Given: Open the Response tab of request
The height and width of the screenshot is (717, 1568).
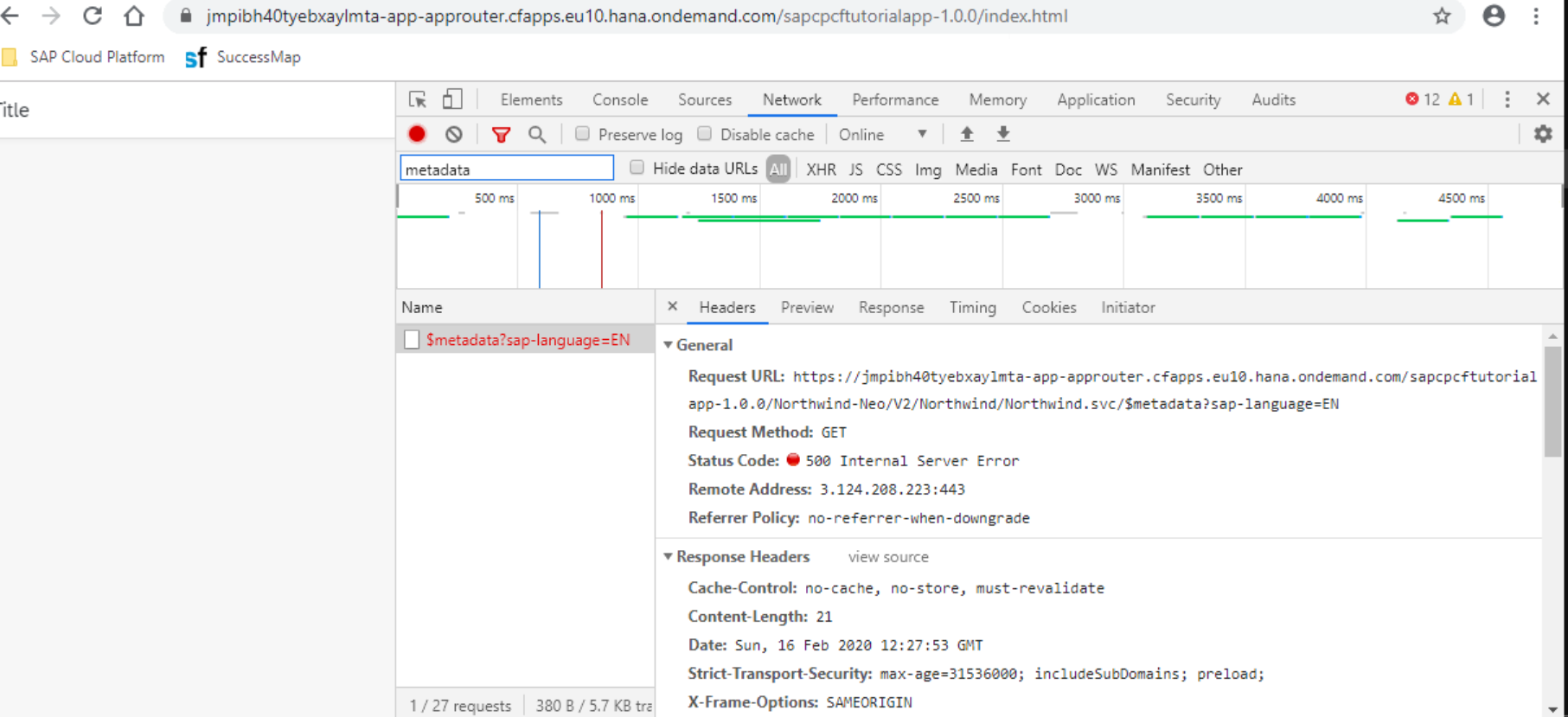Looking at the screenshot, I should pyautogui.click(x=891, y=307).
